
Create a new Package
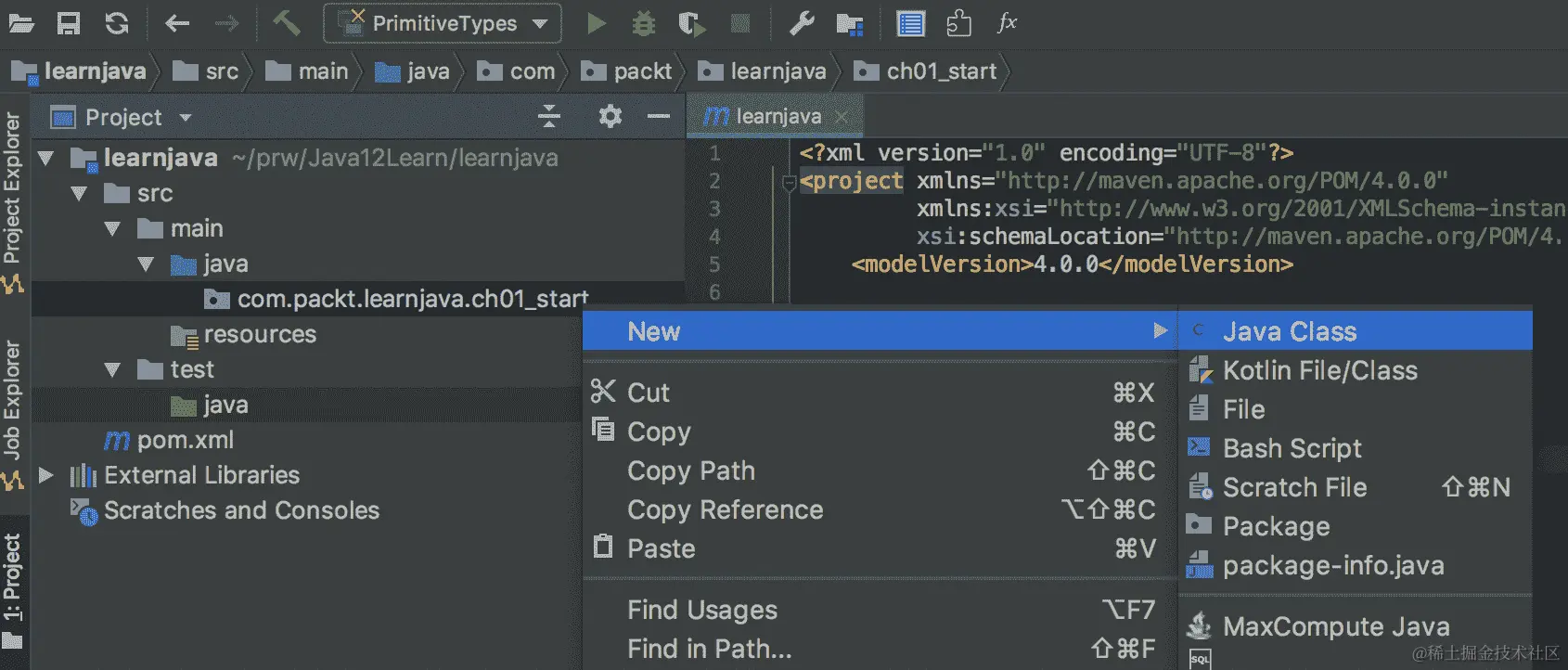point(1356,526)
